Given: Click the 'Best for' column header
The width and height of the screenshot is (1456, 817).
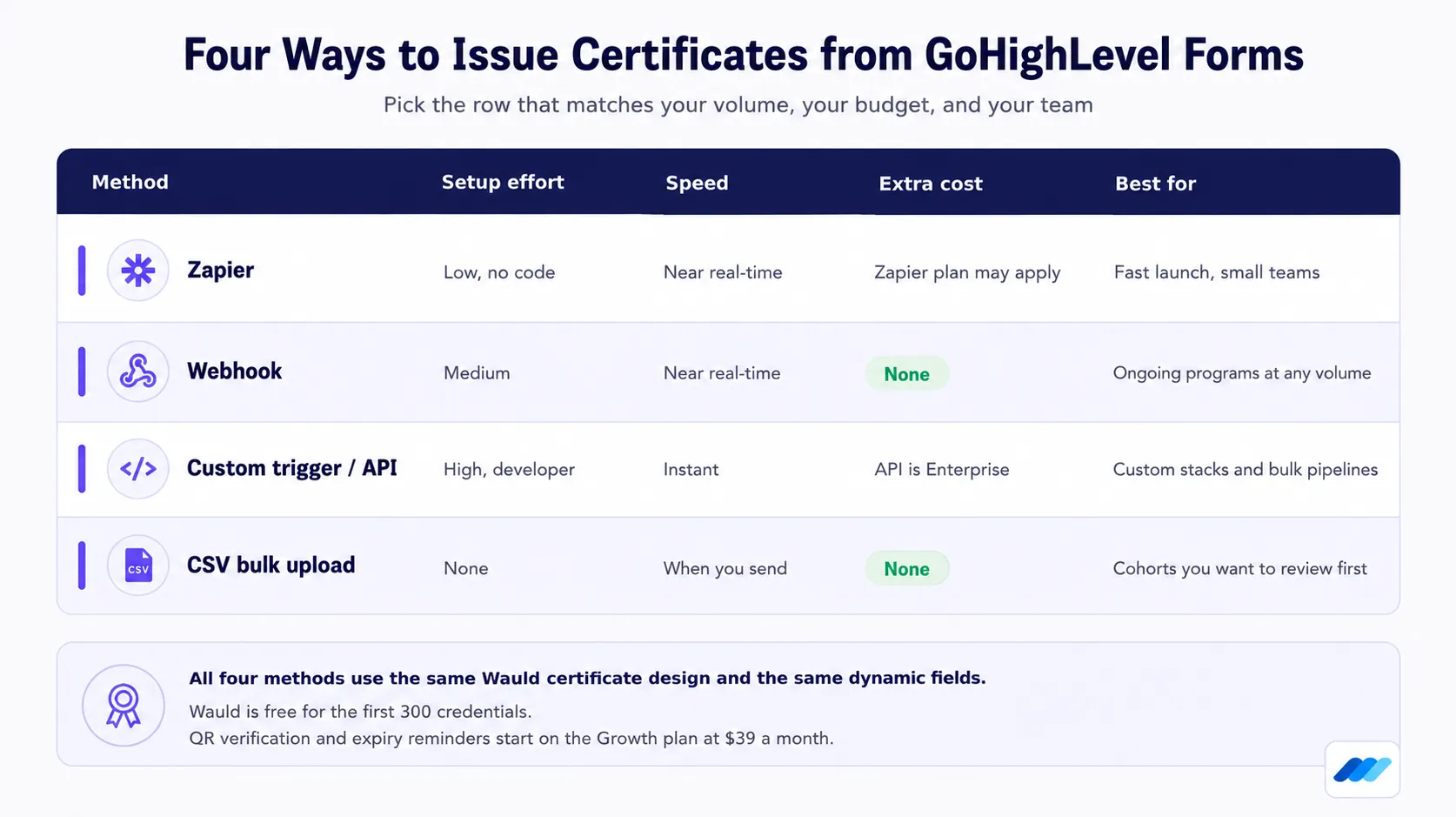Looking at the screenshot, I should click(1155, 184).
